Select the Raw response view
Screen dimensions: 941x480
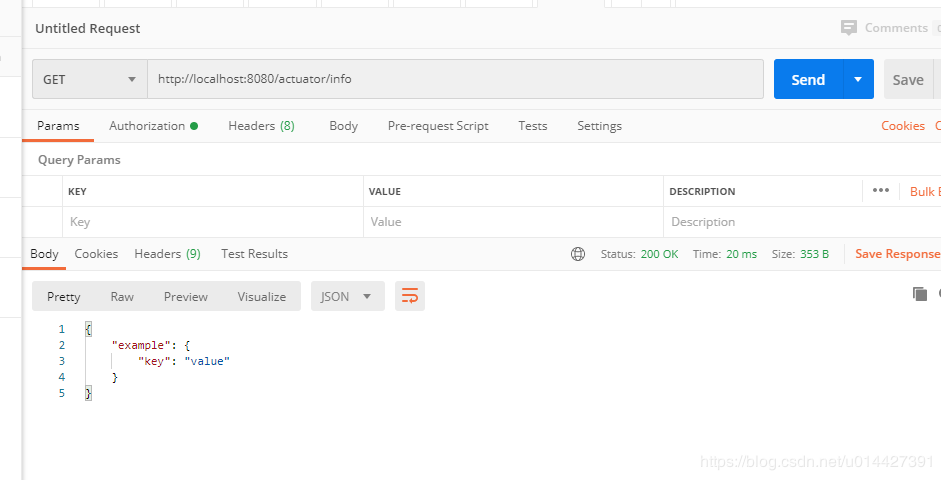pyautogui.click(x=122, y=296)
